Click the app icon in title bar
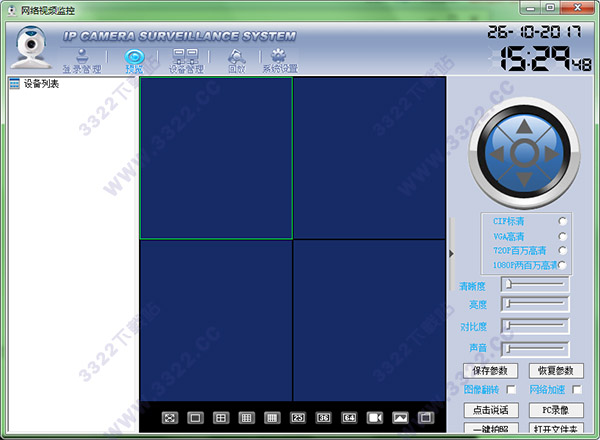Viewport: 600px width, 440px height. tap(12, 10)
